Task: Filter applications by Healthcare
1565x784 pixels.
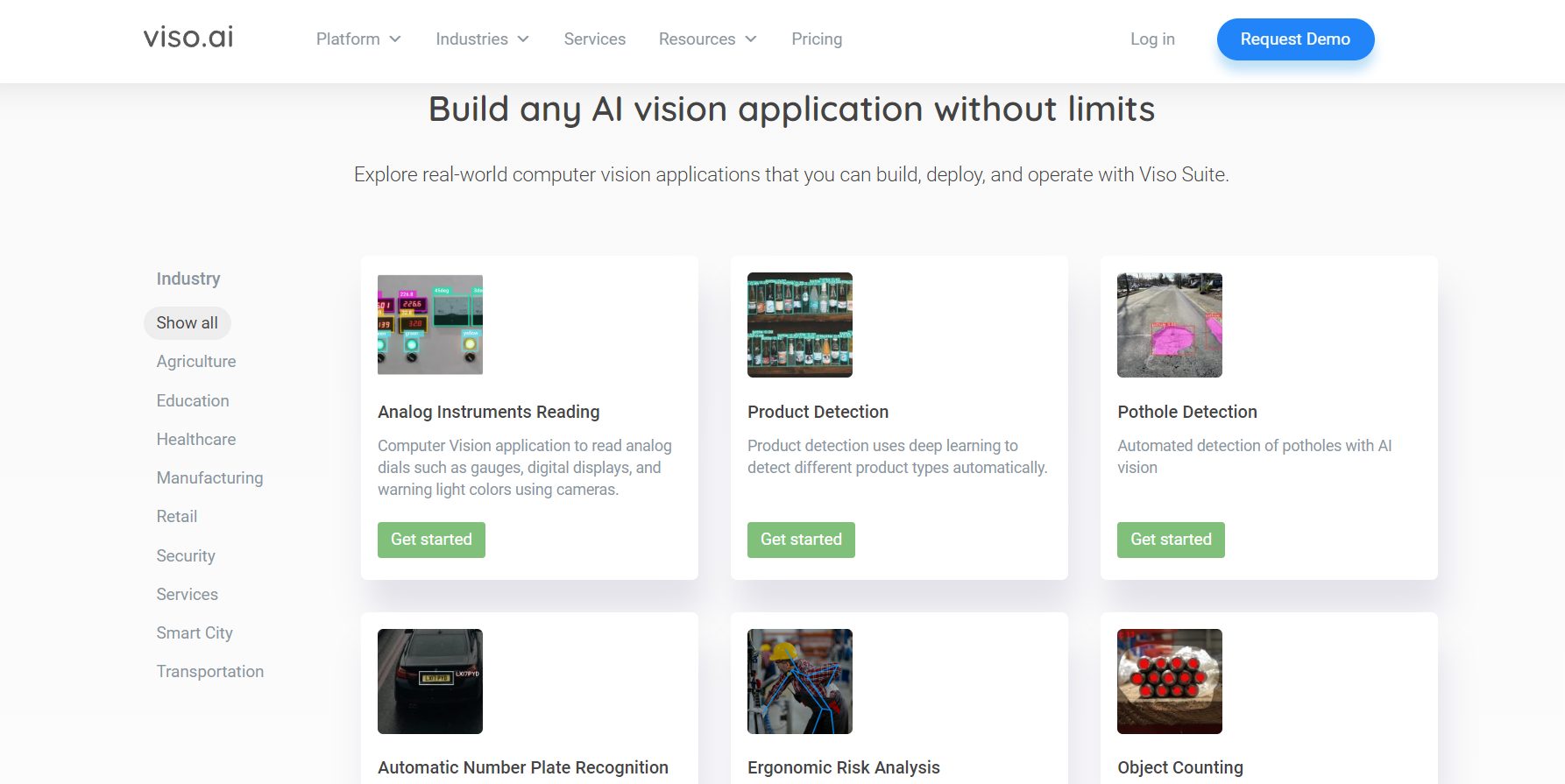Action: click(x=196, y=439)
